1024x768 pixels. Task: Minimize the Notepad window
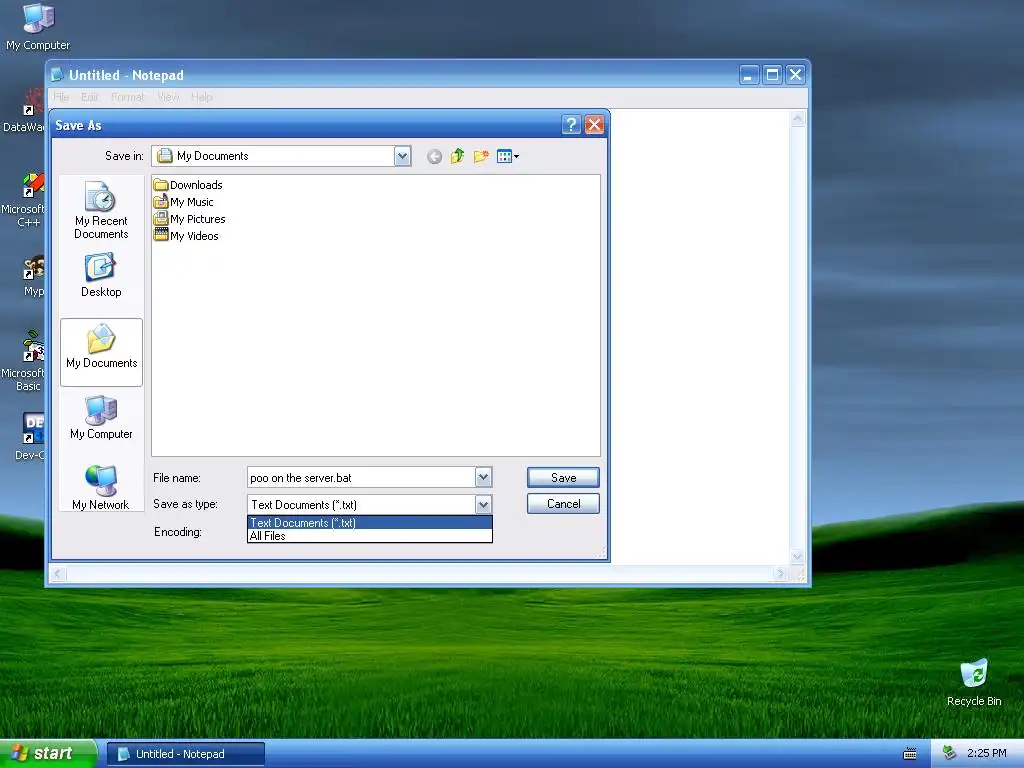click(x=748, y=74)
